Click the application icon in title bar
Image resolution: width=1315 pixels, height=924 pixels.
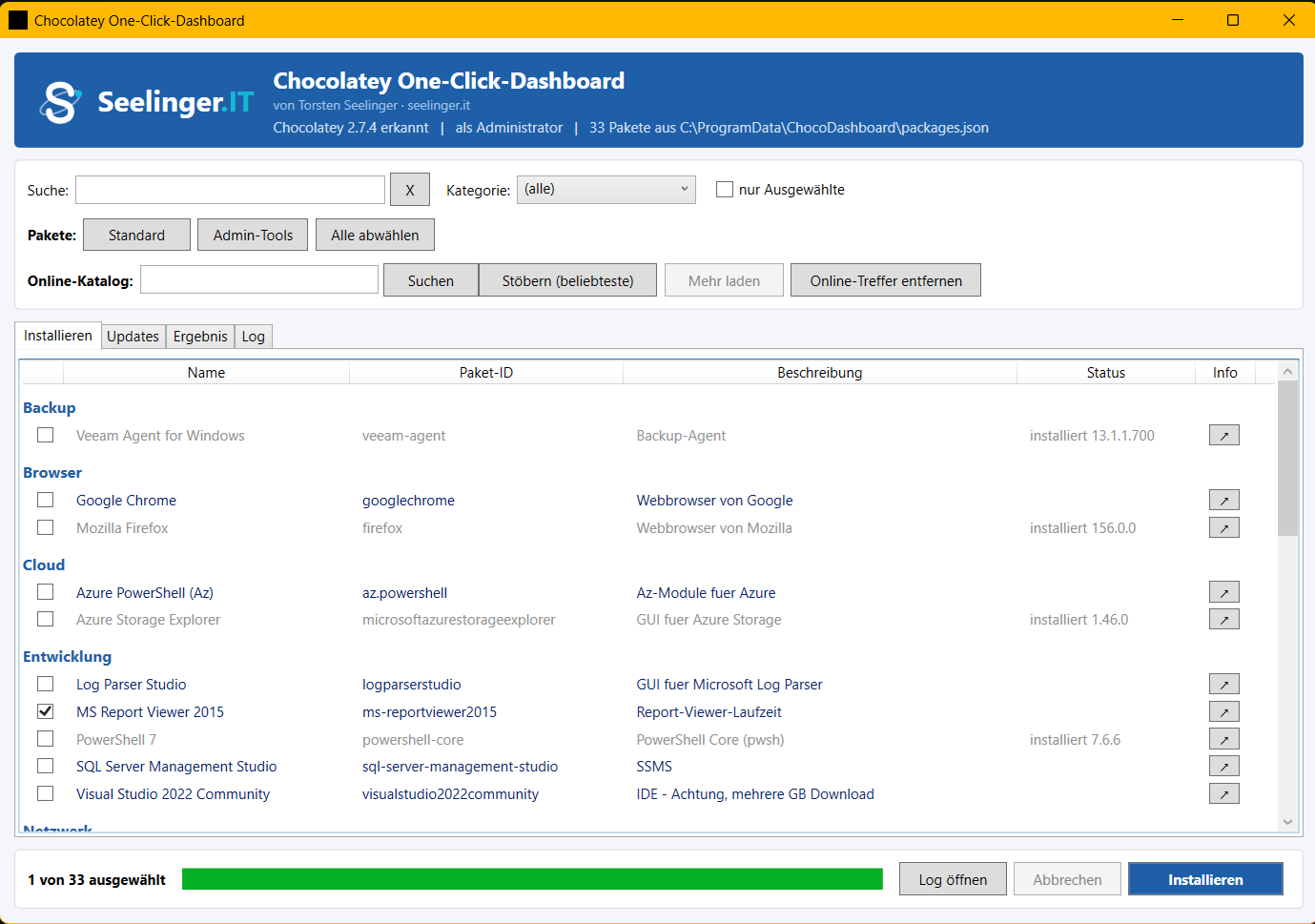click(18, 20)
